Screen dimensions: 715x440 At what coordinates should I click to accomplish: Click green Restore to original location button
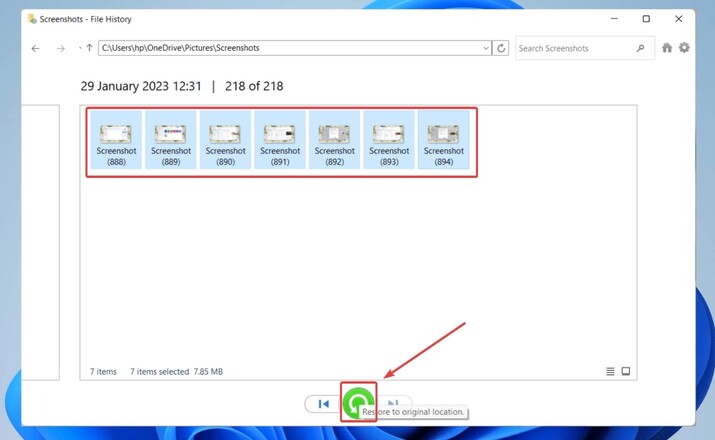tap(358, 403)
